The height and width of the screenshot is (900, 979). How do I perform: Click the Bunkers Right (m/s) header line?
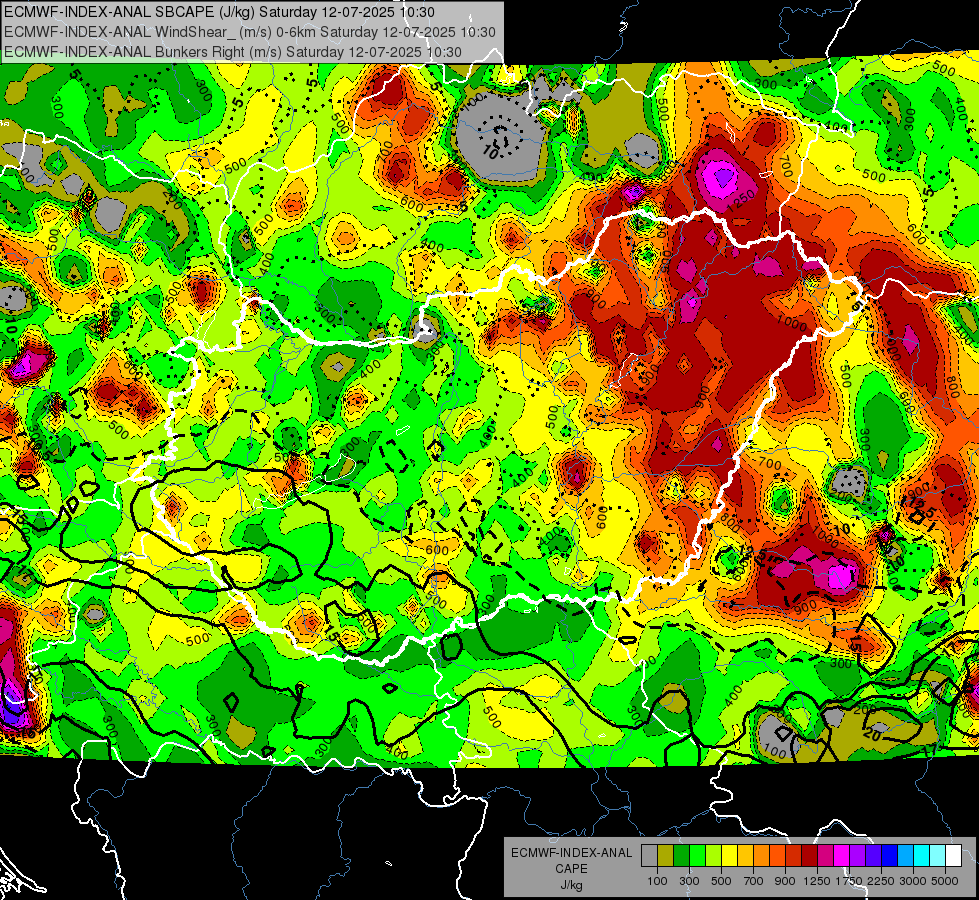point(233,52)
